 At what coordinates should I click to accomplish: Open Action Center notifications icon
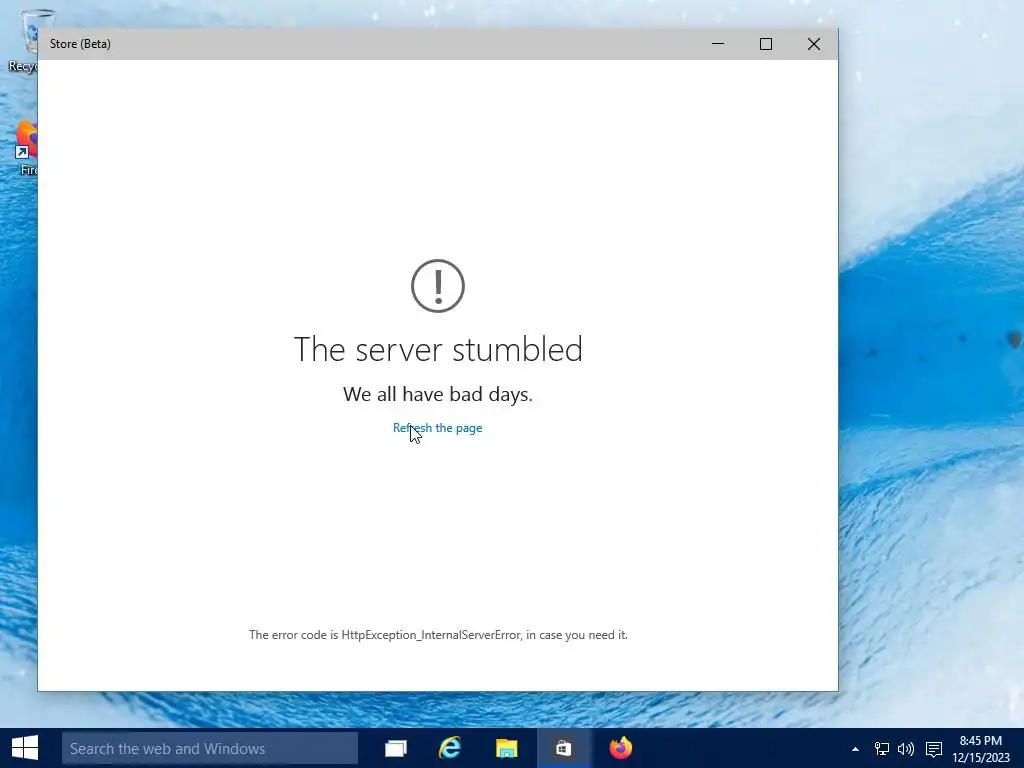click(x=934, y=749)
